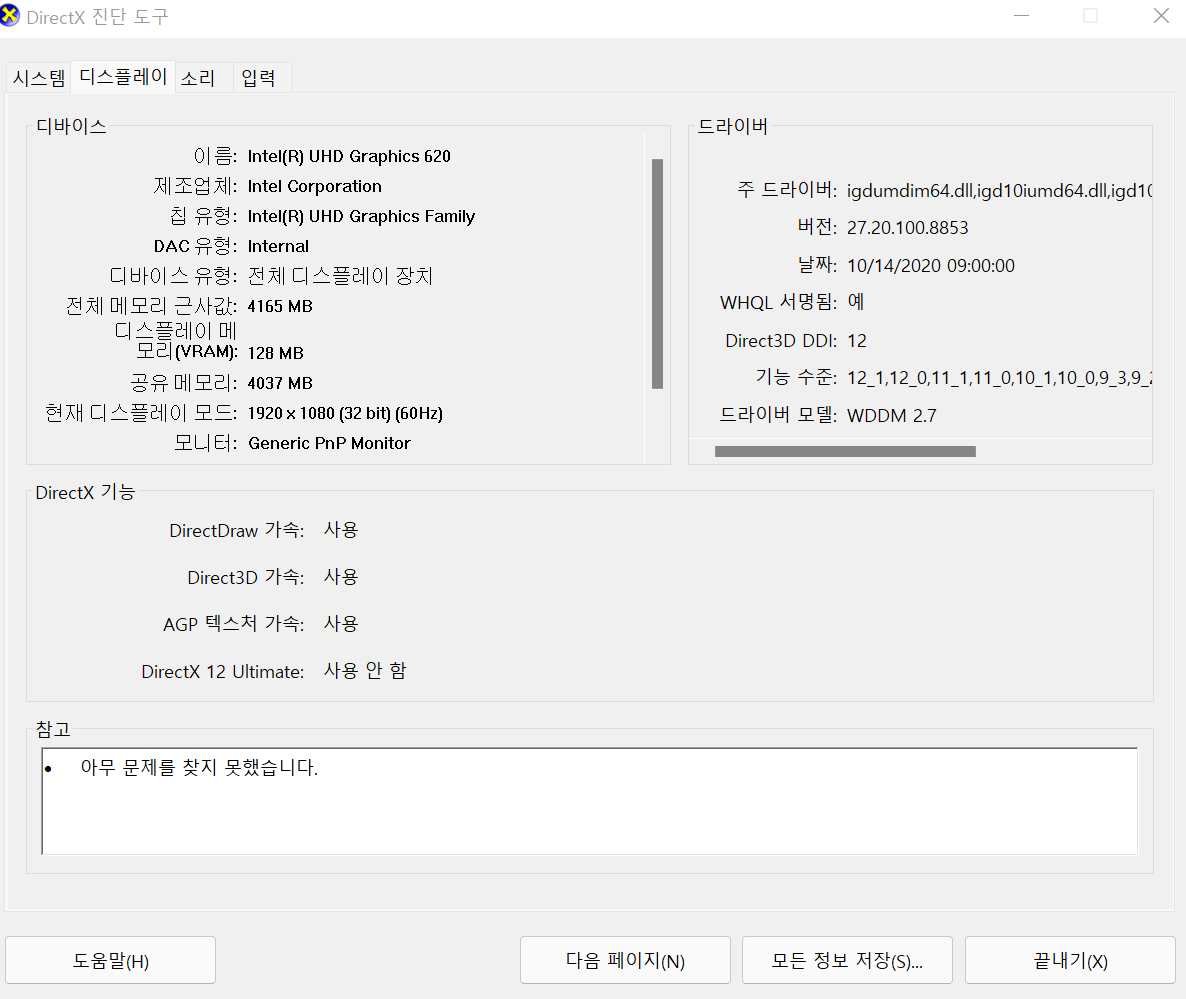This screenshot has width=1186, height=999.
Task: Click the device type value 전체 디스플레이 장치
Action: (x=340, y=276)
